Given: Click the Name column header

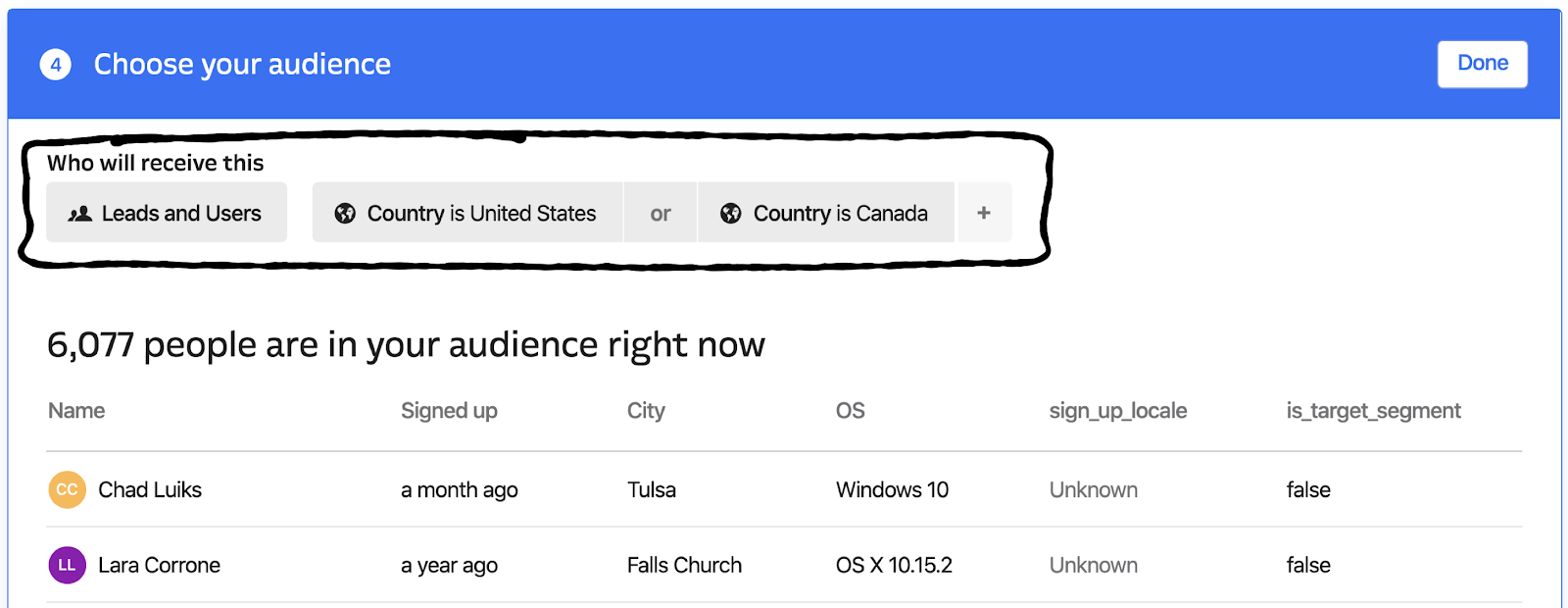Looking at the screenshot, I should 76,411.
